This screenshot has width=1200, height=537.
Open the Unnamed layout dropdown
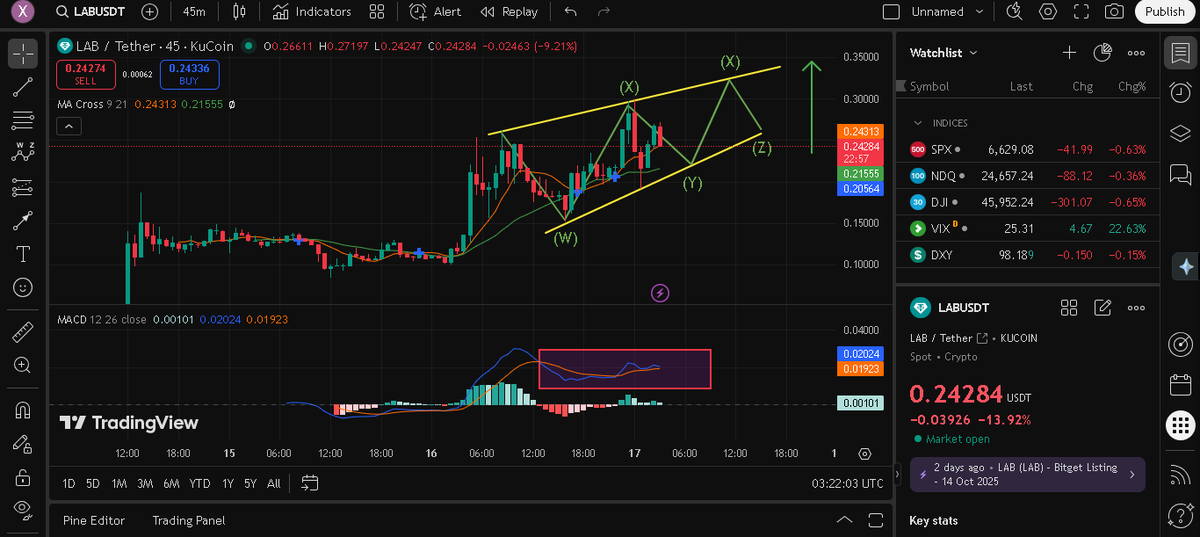pos(946,12)
